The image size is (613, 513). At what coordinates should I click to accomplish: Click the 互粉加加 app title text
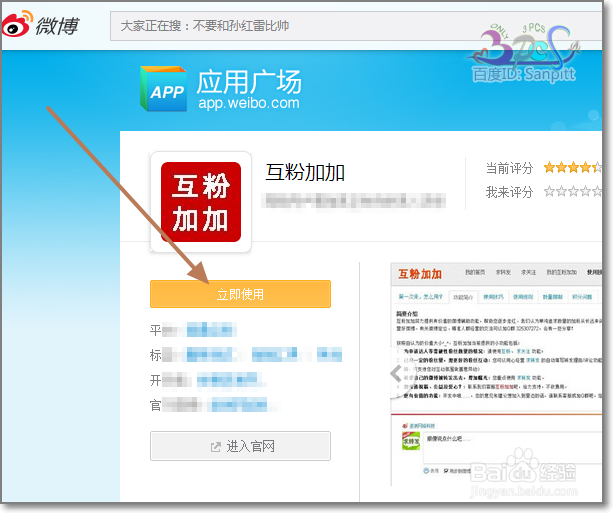click(x=305, y=172)
